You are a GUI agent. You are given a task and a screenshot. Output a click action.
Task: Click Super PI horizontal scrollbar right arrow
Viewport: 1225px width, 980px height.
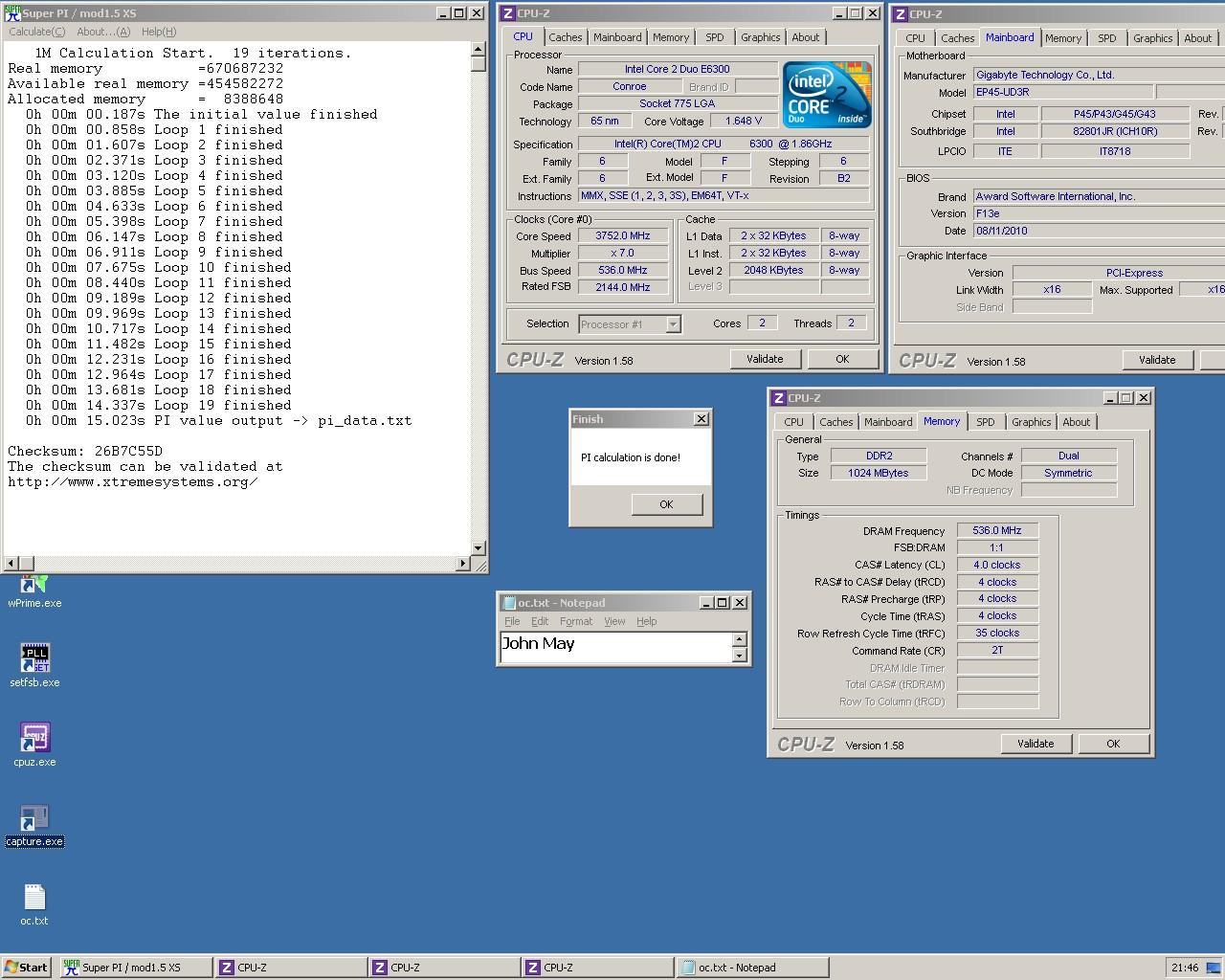tap(463, 564)
